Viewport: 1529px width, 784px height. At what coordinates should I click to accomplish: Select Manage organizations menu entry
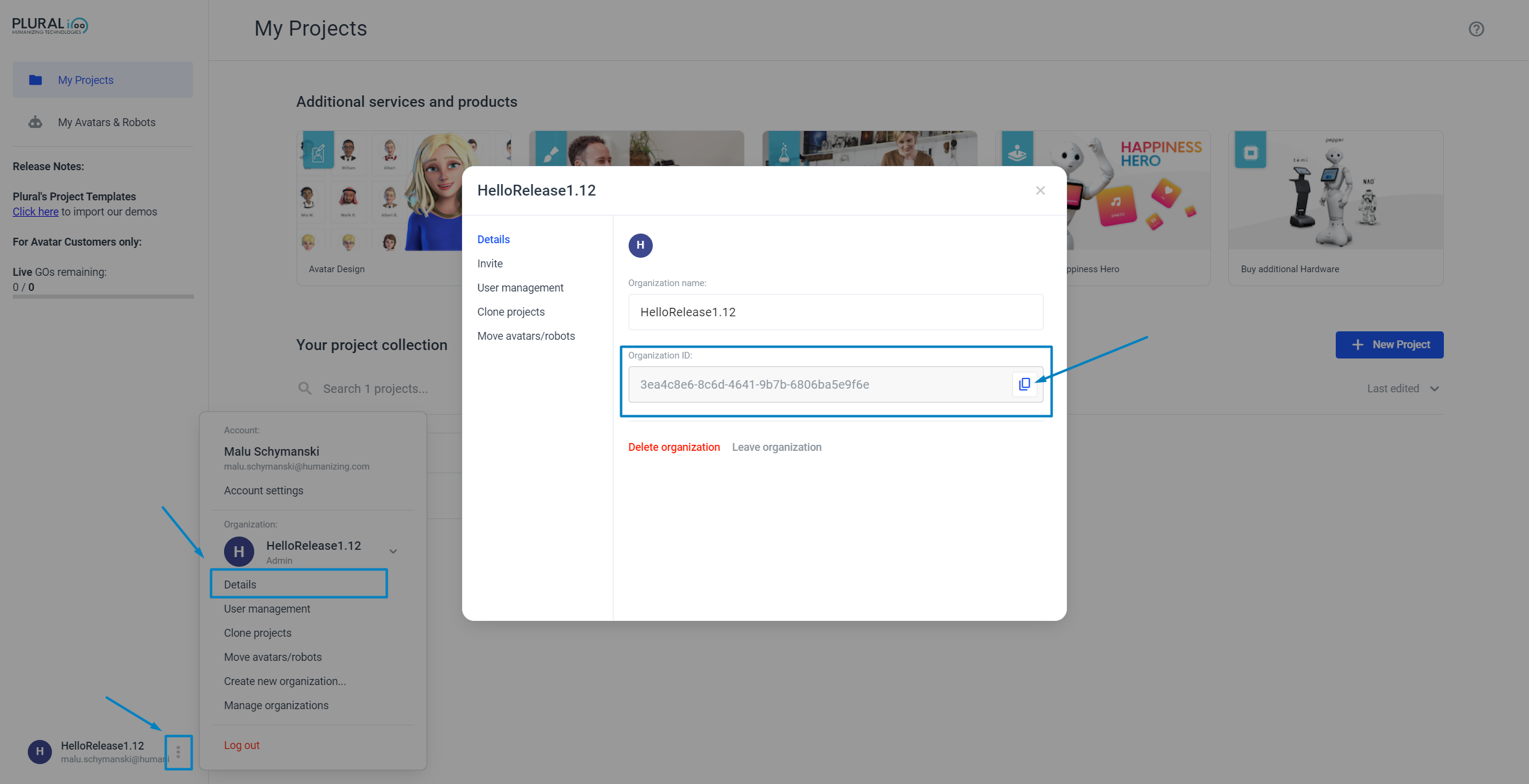pos(276,706)
